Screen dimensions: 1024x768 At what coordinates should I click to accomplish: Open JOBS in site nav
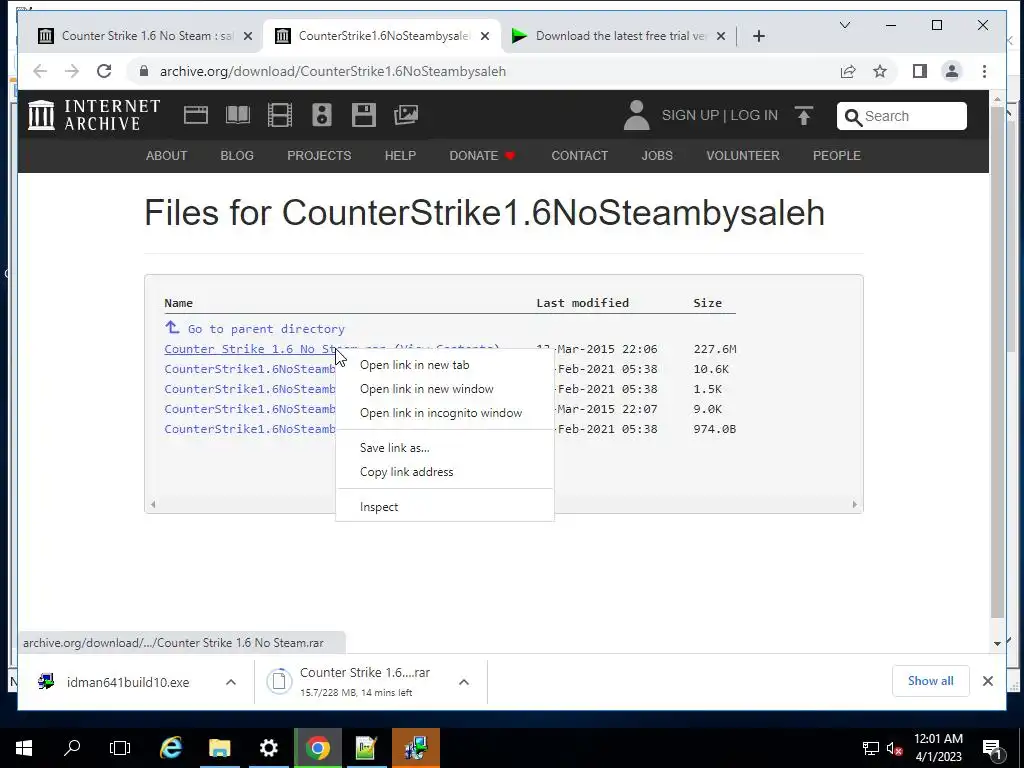click(656, 155)
